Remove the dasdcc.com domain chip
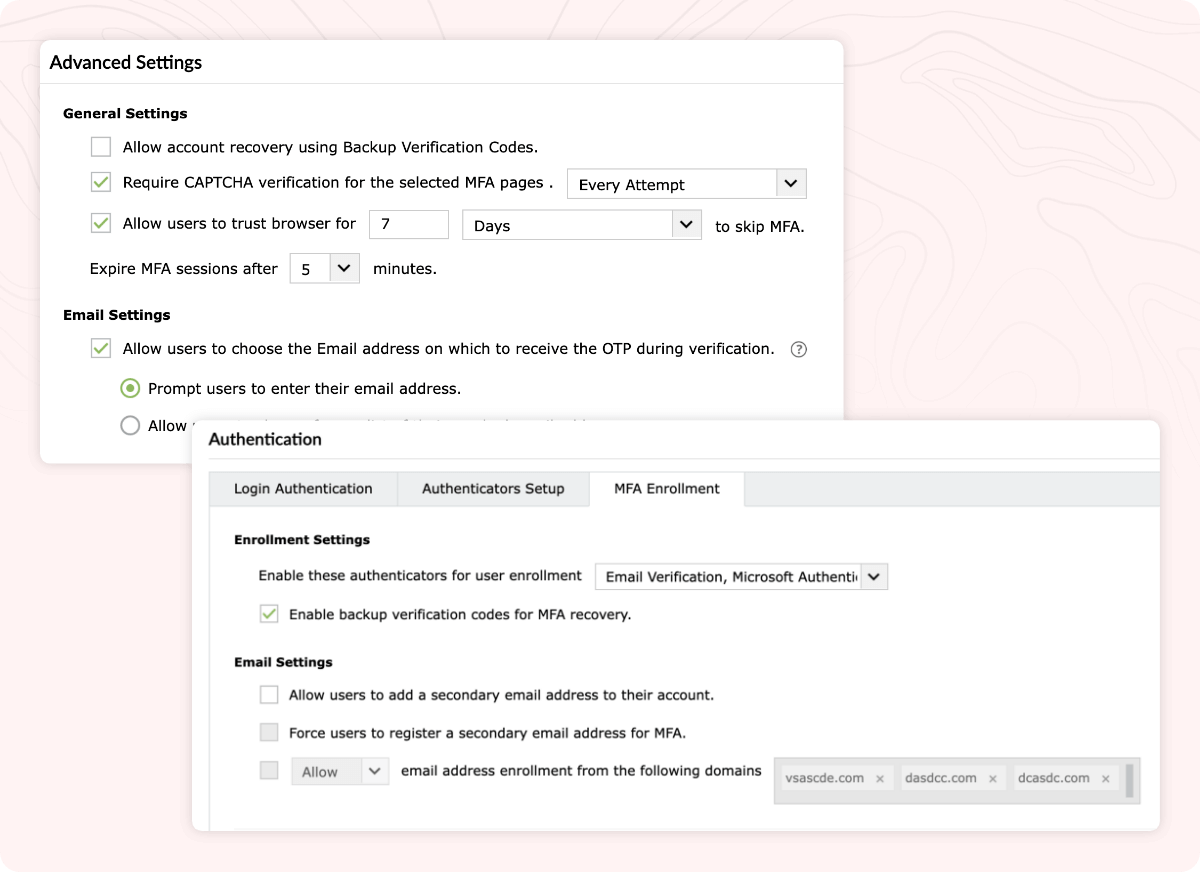This screenshot has height=872, width=1200. point(992,777)
